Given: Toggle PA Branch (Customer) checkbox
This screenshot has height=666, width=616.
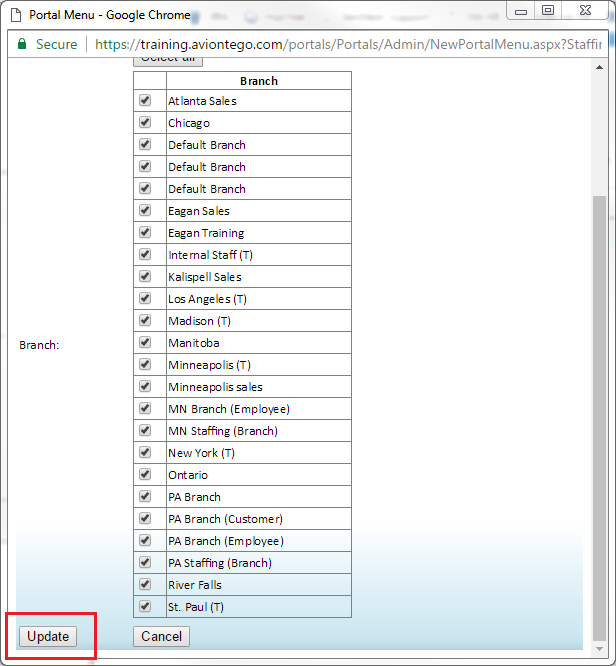Looking at the screenshot, I should 145,519.
